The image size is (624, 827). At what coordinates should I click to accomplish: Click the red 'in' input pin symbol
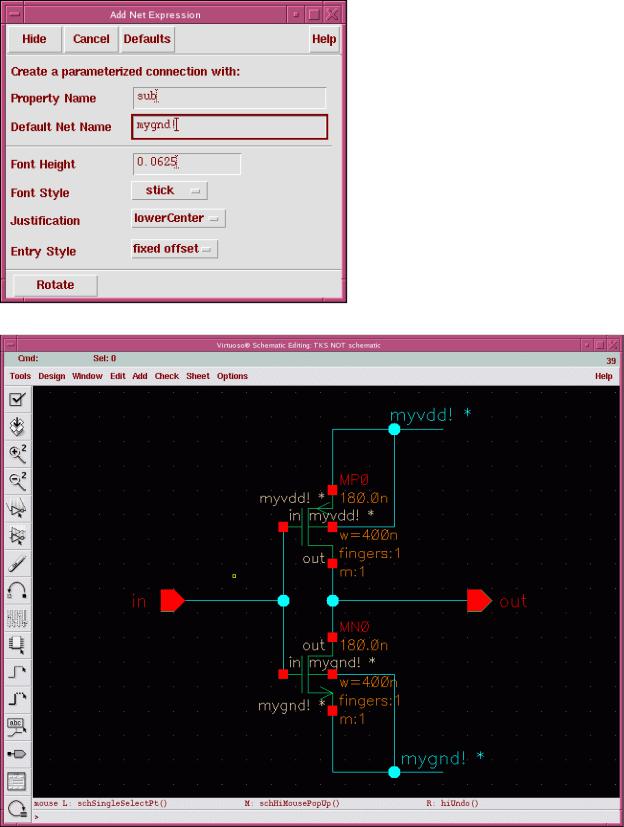172,601
